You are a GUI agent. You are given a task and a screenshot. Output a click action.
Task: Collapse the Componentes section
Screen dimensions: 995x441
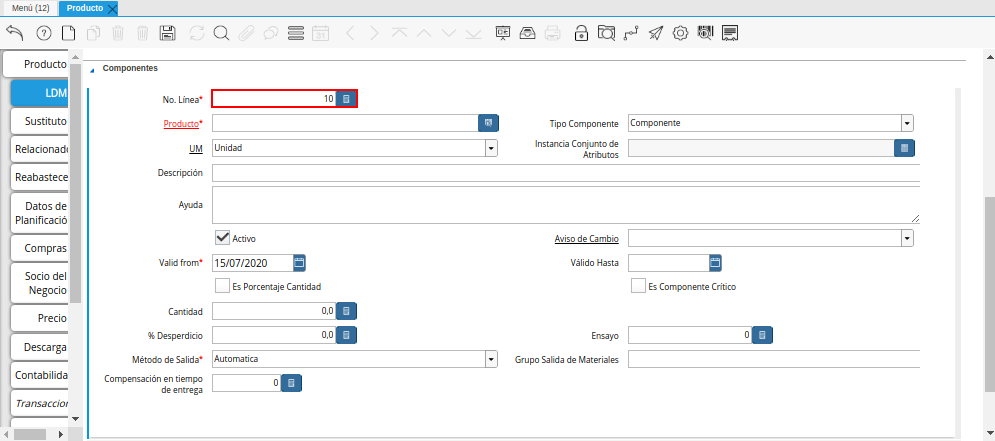pyautogui.click(x=94, y=69)
